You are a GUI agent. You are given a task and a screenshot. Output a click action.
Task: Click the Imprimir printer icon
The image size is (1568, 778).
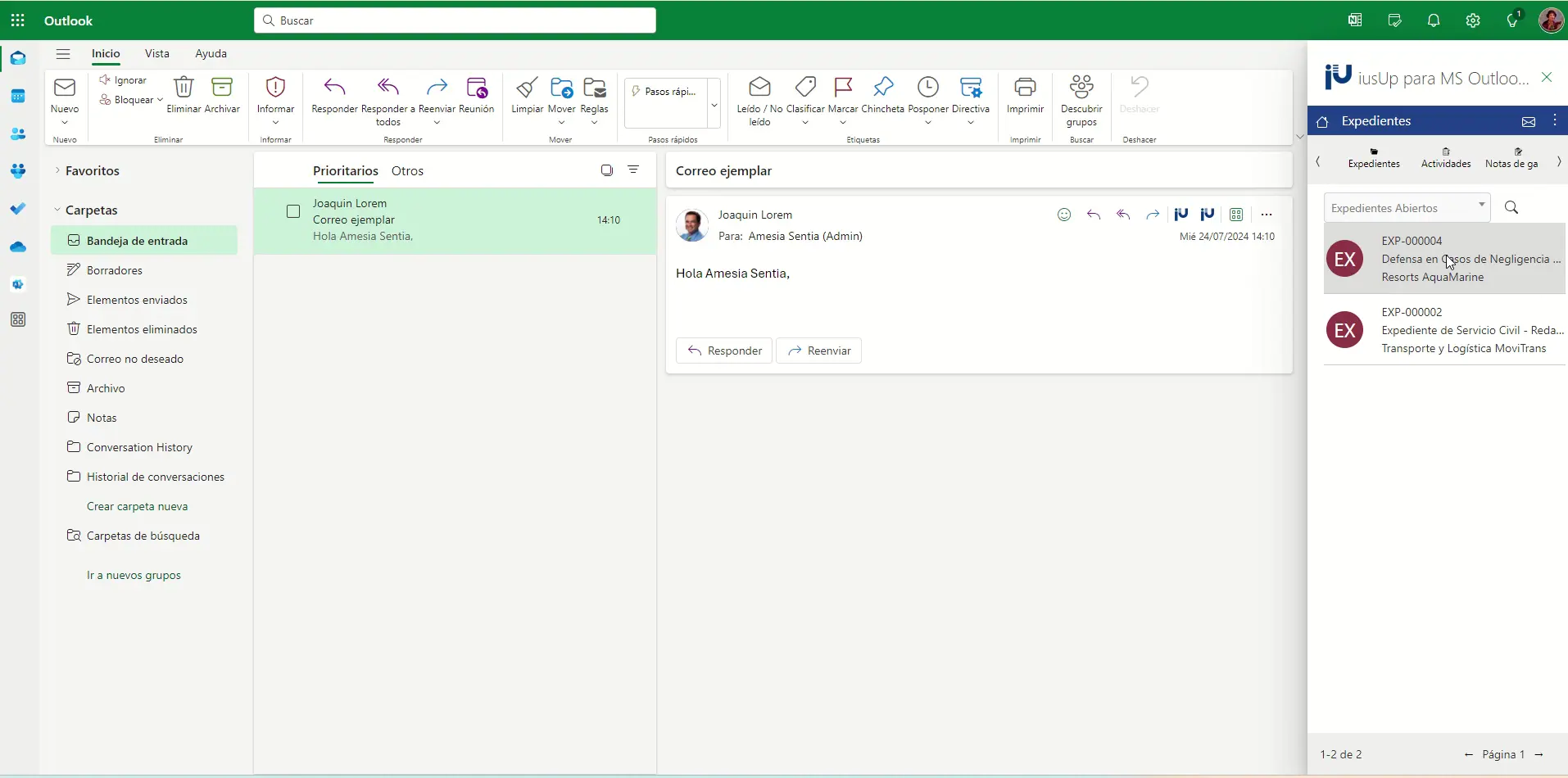coord(1025,88)
